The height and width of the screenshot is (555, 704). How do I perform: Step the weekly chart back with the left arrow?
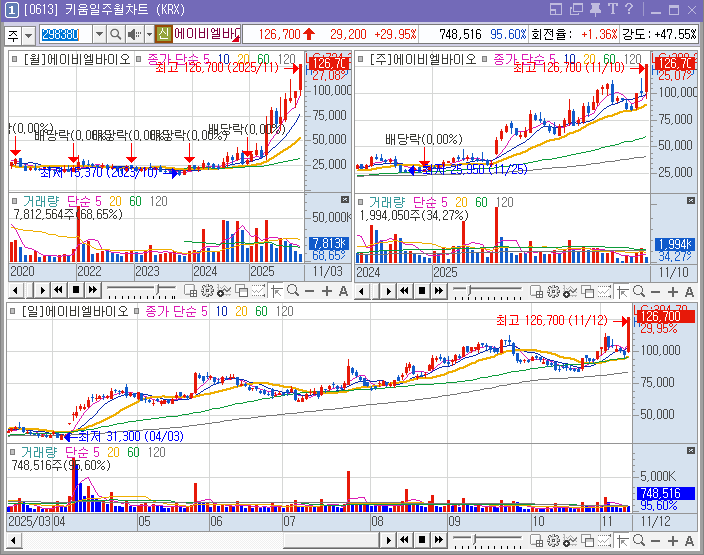(362, 291)
